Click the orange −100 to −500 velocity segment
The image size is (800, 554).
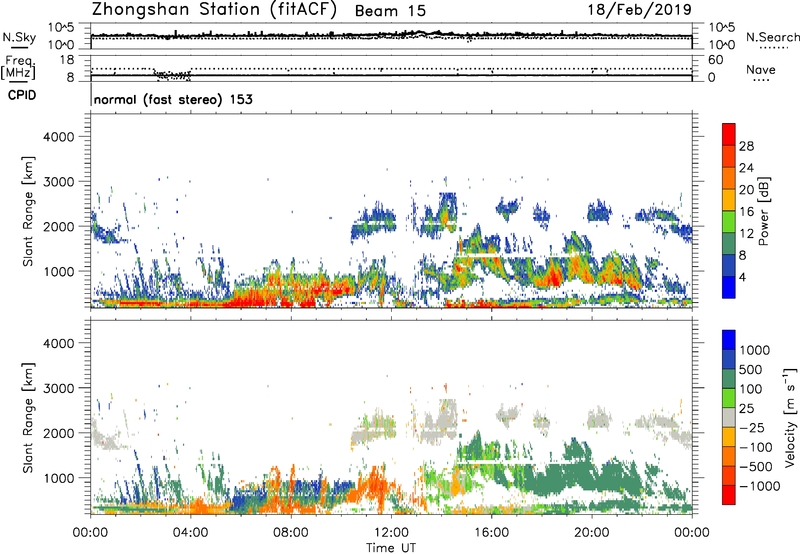(x=729, y=457)
